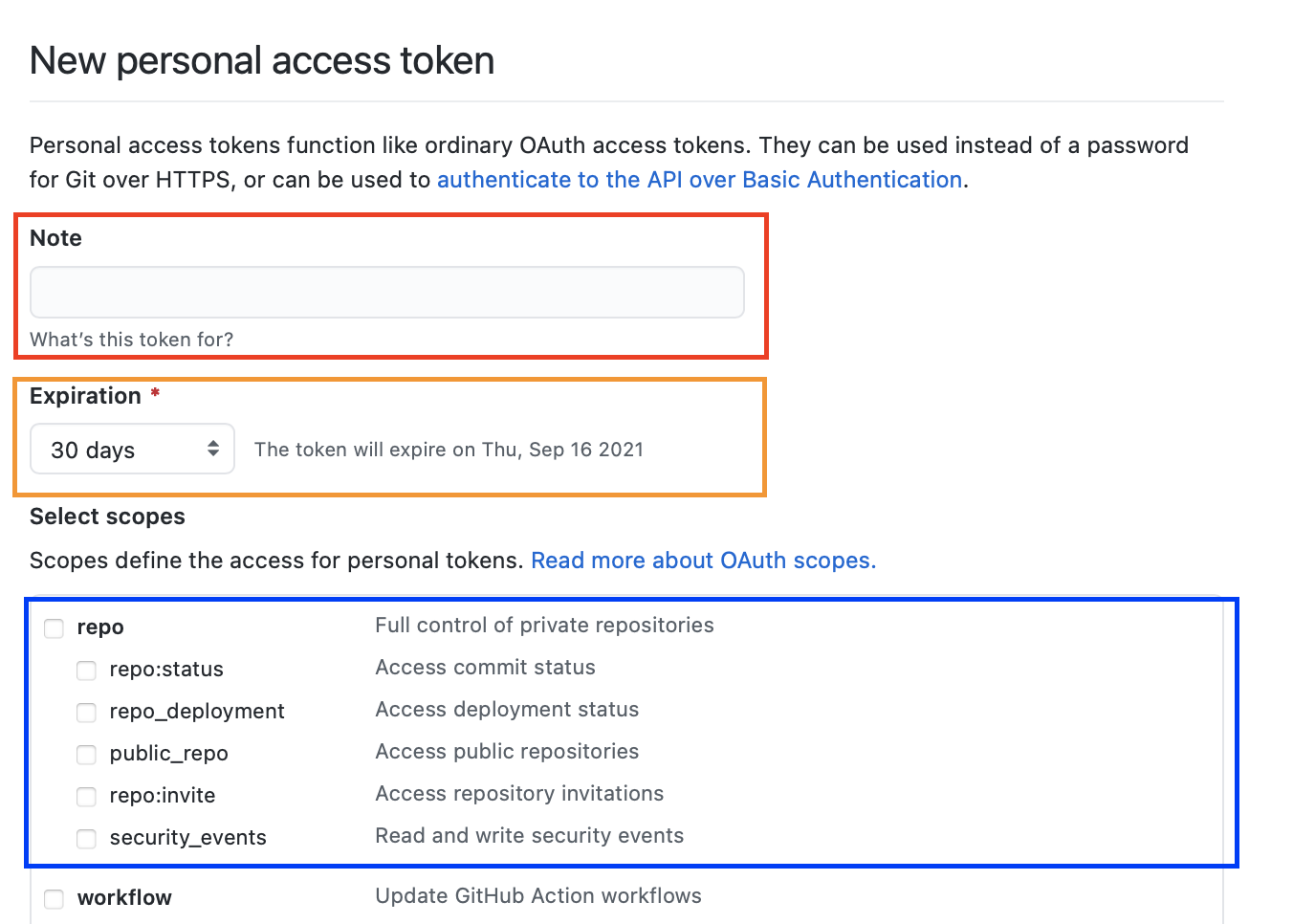This screenshot has width=1293, height=924.
Task: Enable the workflow scope checkbox
Action: point(54,899)
